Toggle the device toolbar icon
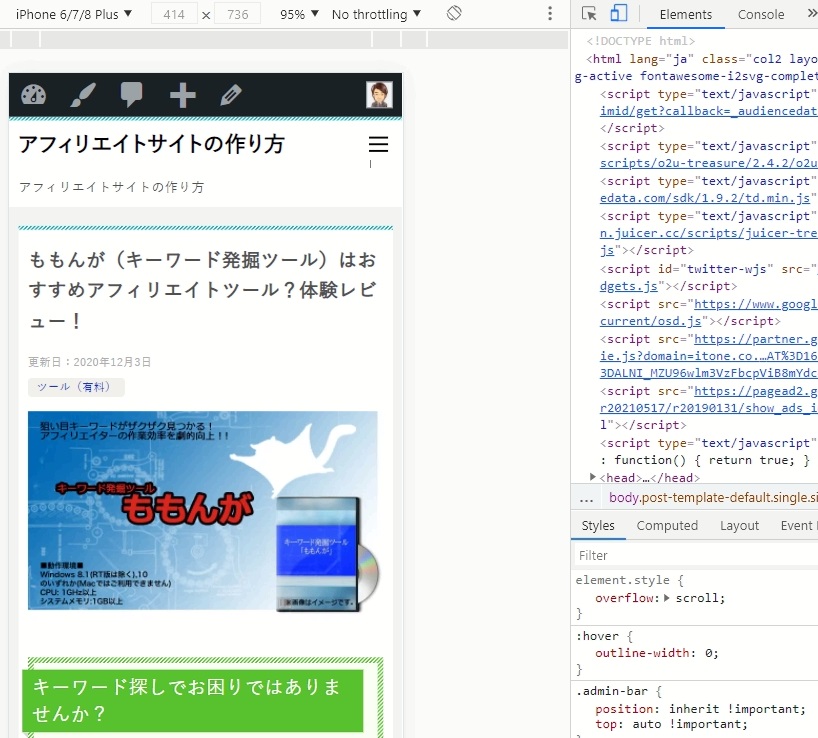The image size is (818, 738). point(619,14)
